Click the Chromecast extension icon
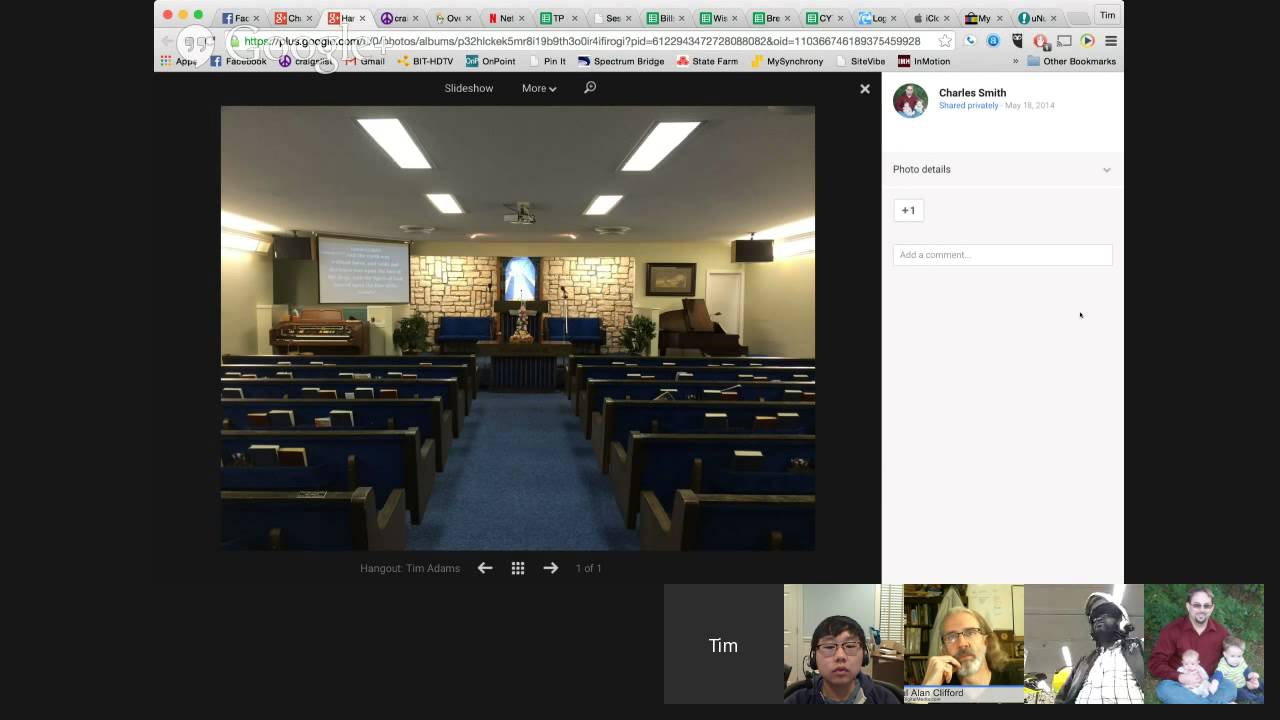 coord(1064,41)
